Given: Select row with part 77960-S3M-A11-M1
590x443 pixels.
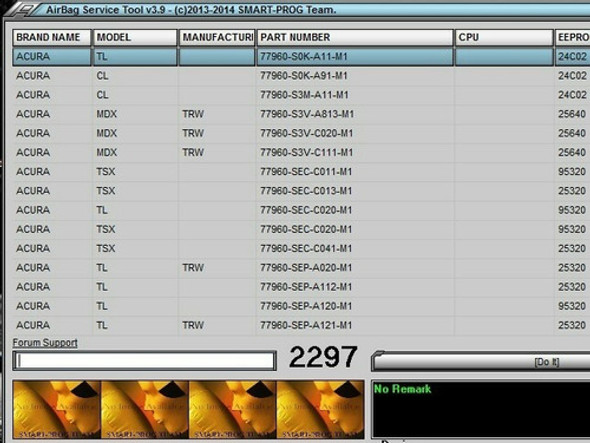Looking at the screenshot, I should pos(301,95).
